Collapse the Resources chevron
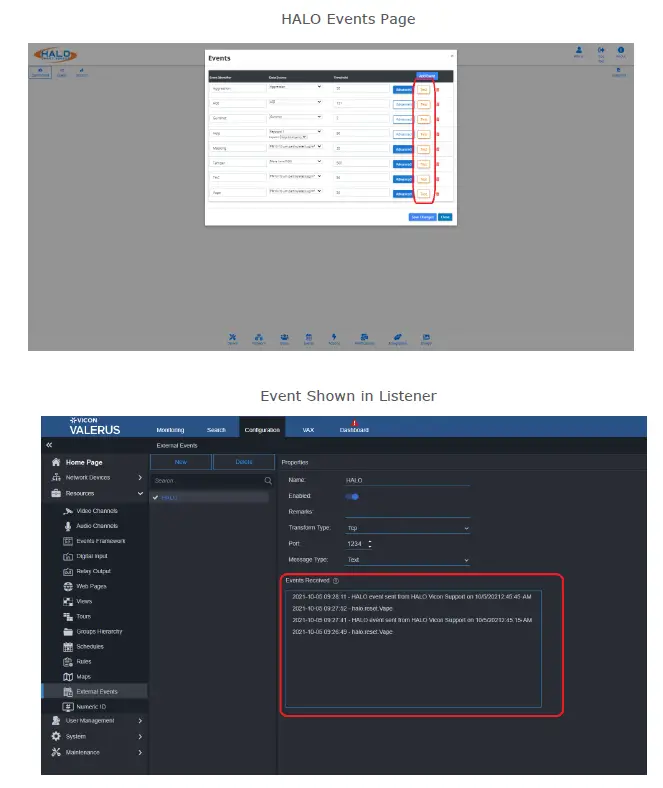 140,494
